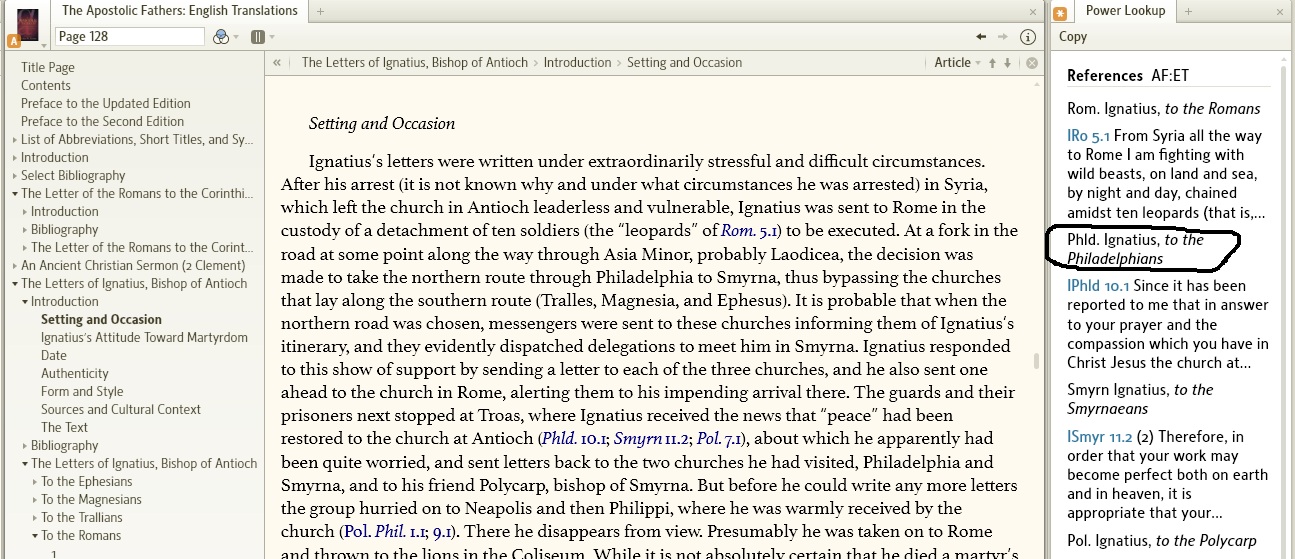Open the resource information icon

point(1027,37)
